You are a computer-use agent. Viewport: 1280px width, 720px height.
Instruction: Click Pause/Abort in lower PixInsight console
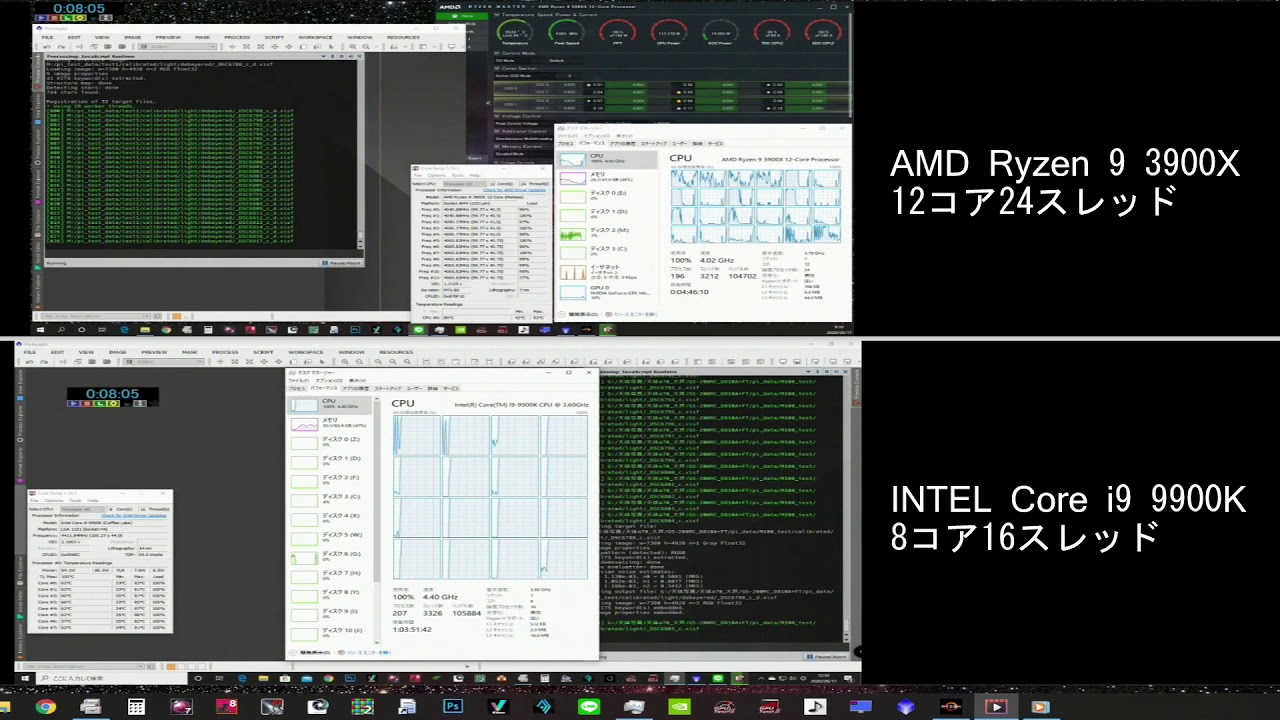pos(825,656)
